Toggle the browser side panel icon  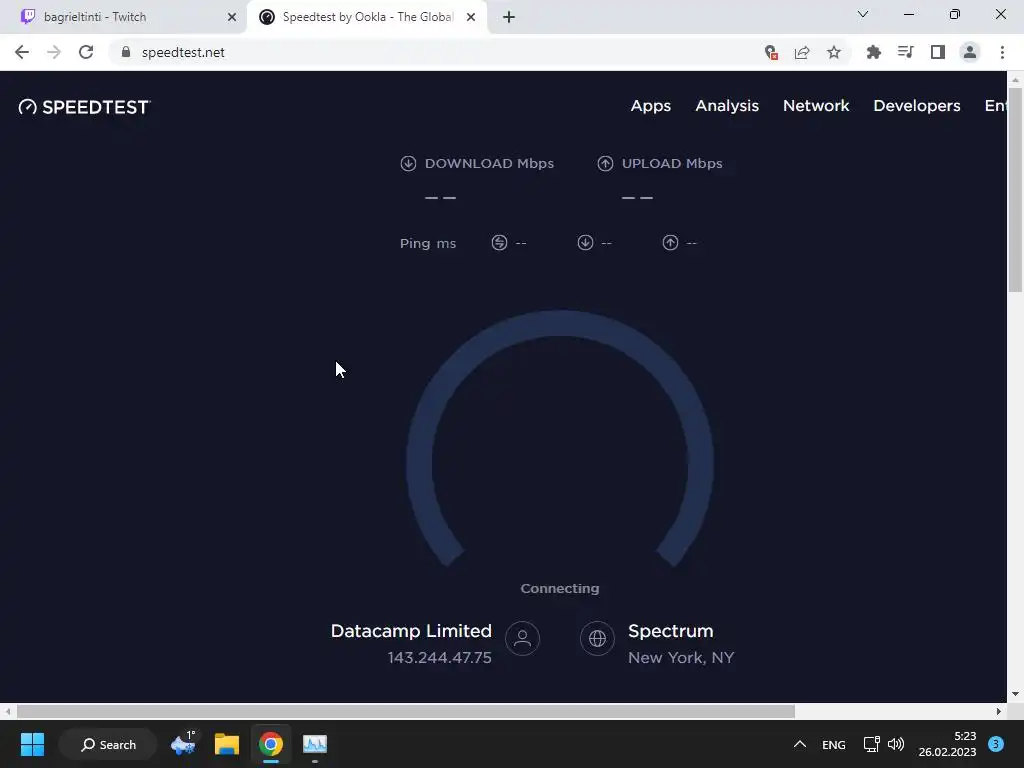coord(938,52)
